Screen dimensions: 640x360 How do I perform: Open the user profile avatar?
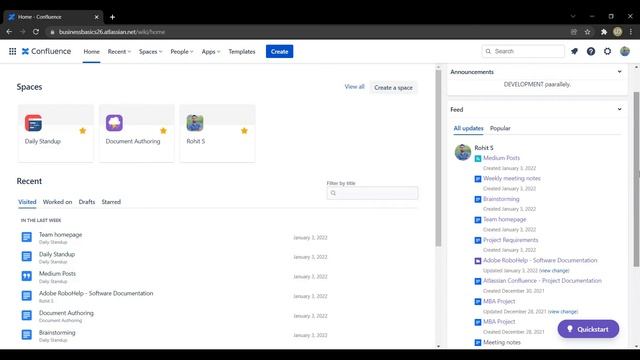[624, 51]
